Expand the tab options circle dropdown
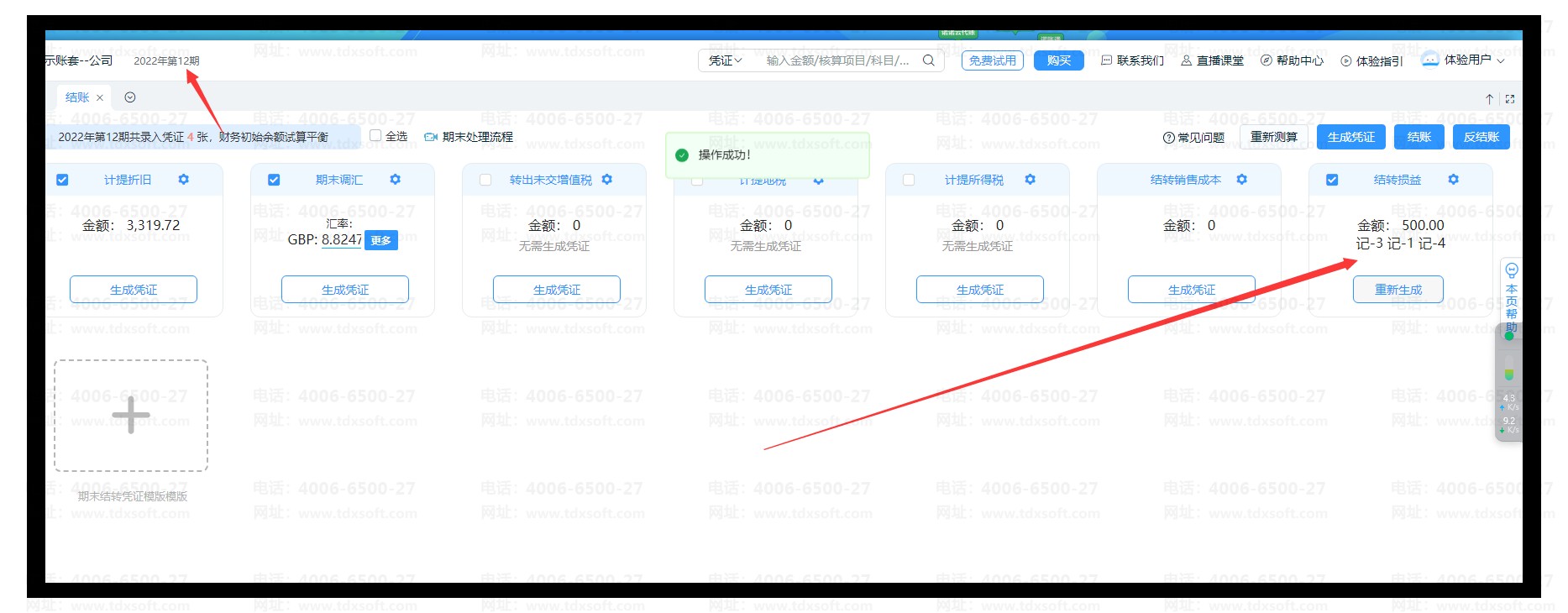This screenshot has height=613, width=1568. 130,97
